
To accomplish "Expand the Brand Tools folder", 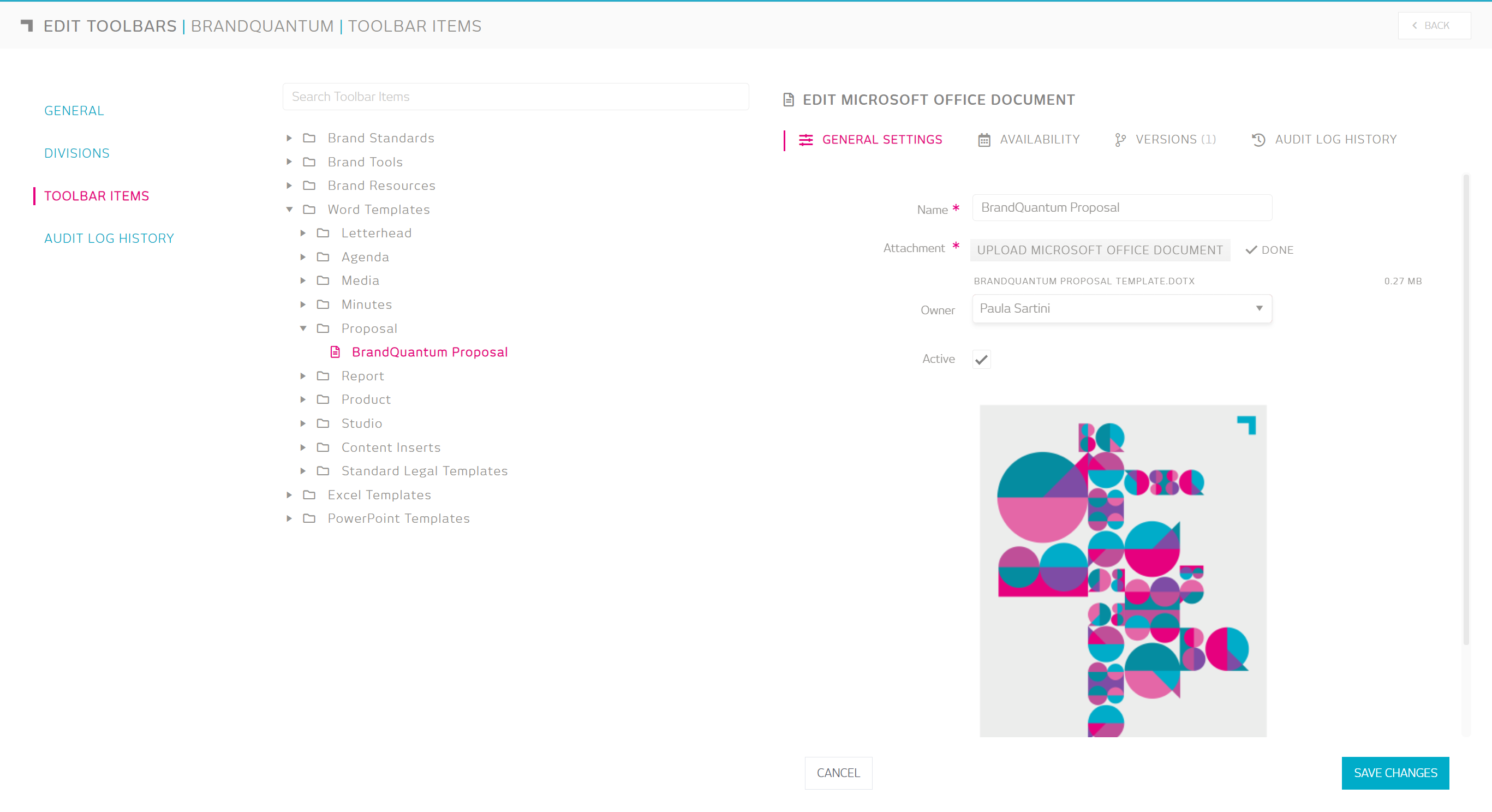I will click(x=289, y=162).
